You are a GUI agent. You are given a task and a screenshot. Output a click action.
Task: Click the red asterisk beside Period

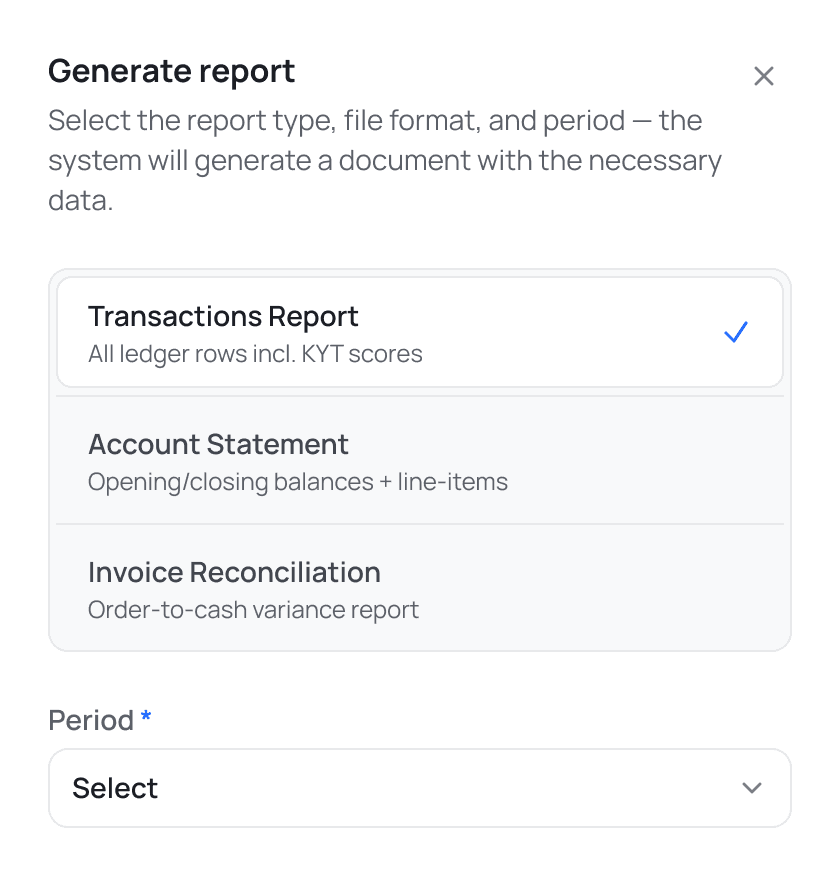[x=145, y=714]
